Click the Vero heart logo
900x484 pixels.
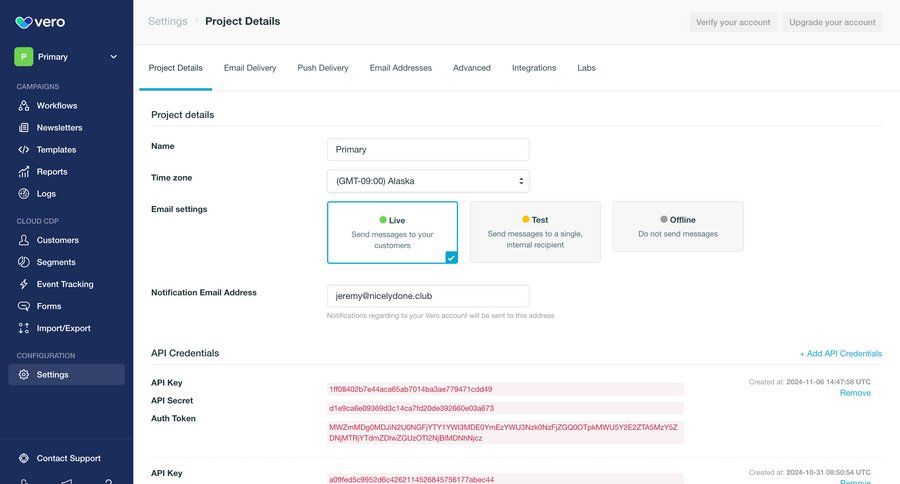(x=24, y=22)
